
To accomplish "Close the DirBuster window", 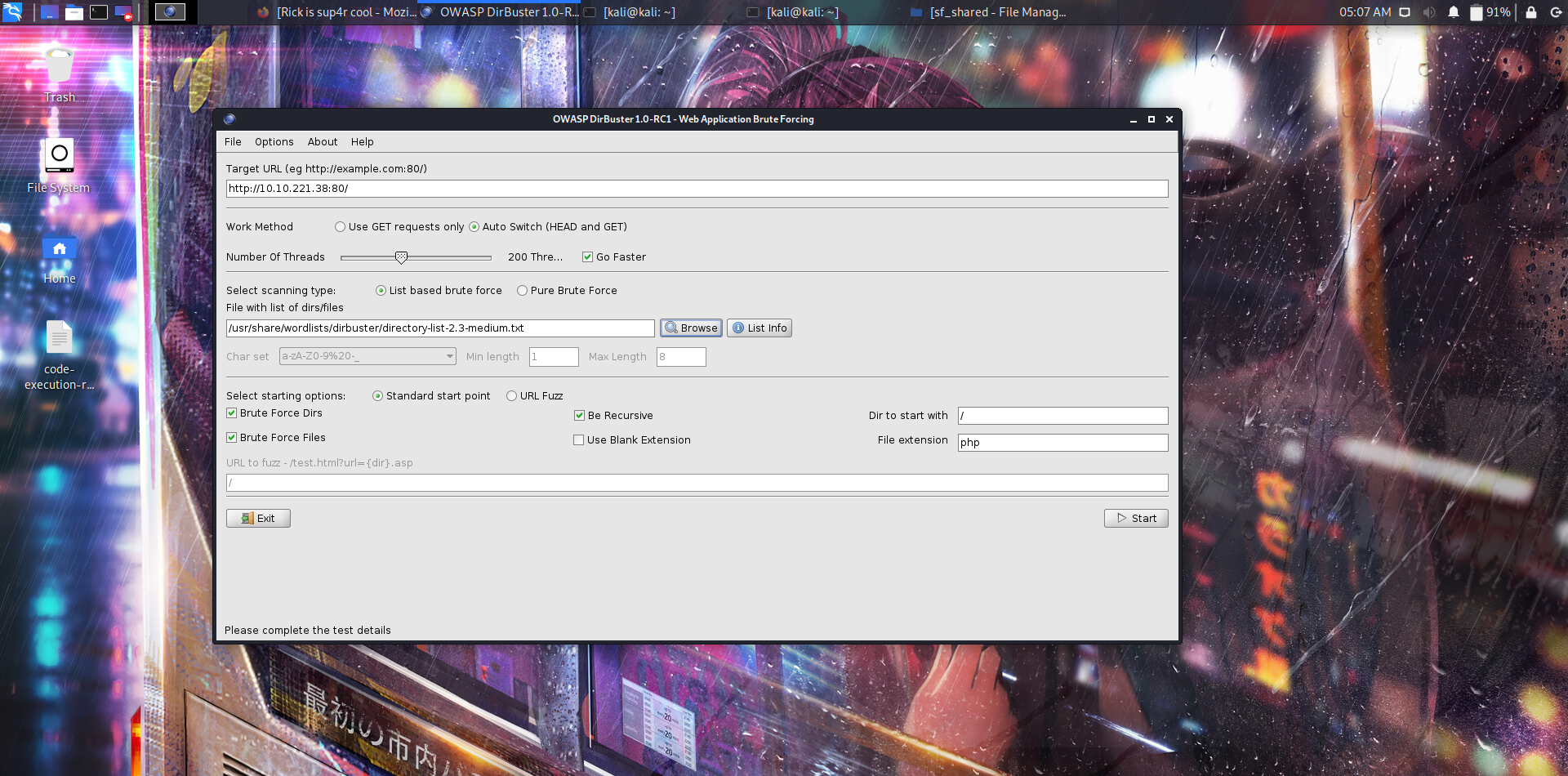I will coord(1169,120).
